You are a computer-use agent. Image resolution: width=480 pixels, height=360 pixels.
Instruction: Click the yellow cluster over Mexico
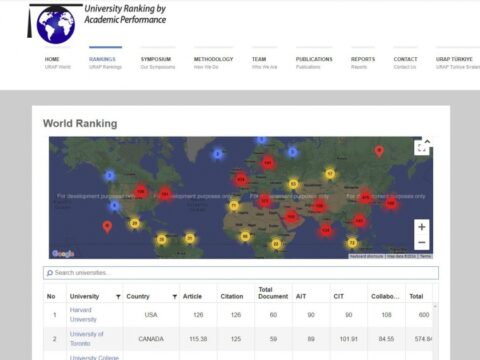(x=135, y=223)
